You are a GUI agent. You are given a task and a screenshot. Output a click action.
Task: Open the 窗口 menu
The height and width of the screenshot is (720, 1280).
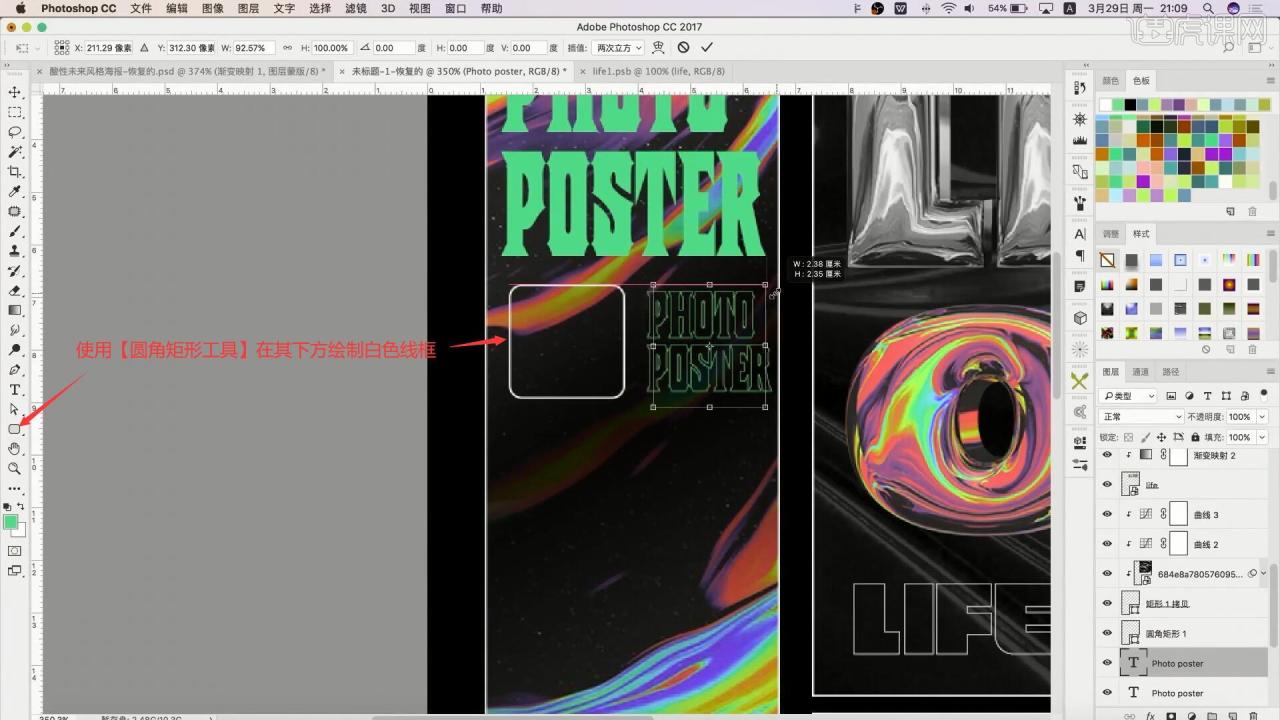[455, 8]
